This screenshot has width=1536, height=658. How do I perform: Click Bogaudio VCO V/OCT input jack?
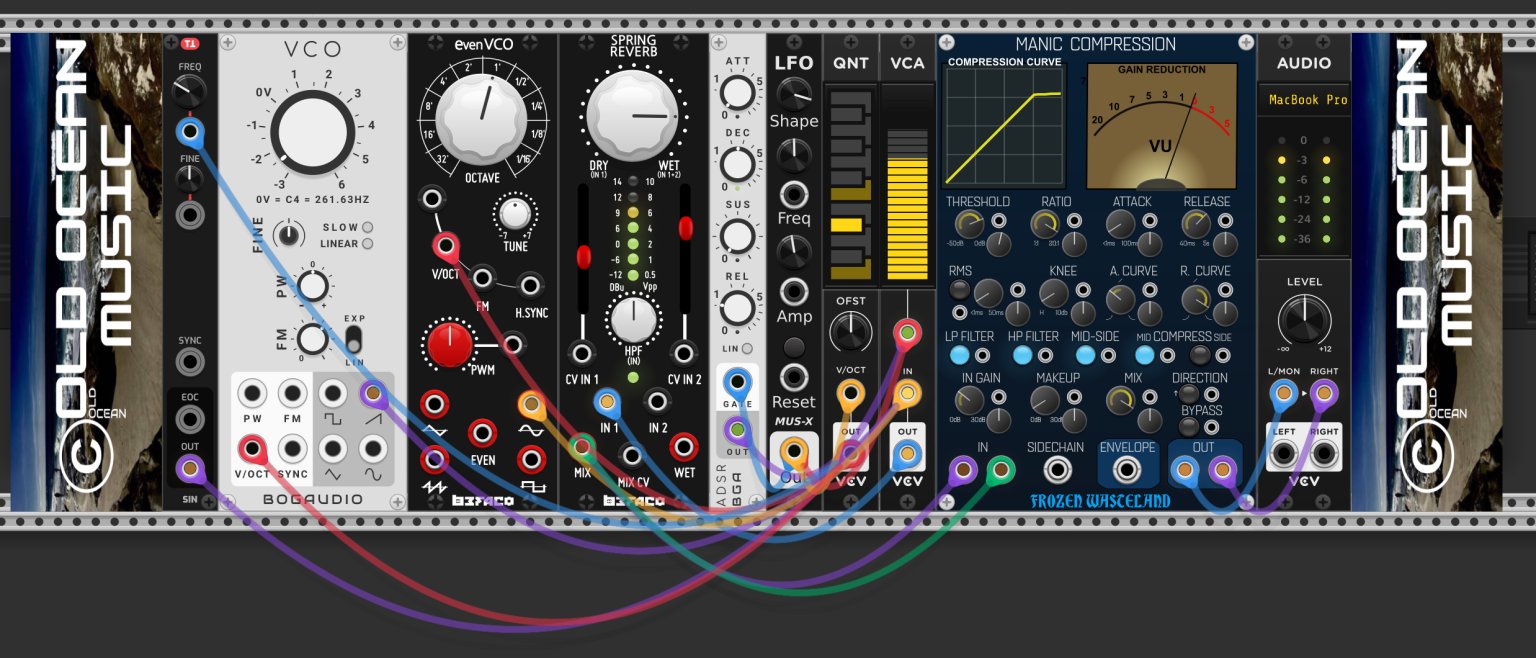tap(252, 447)
